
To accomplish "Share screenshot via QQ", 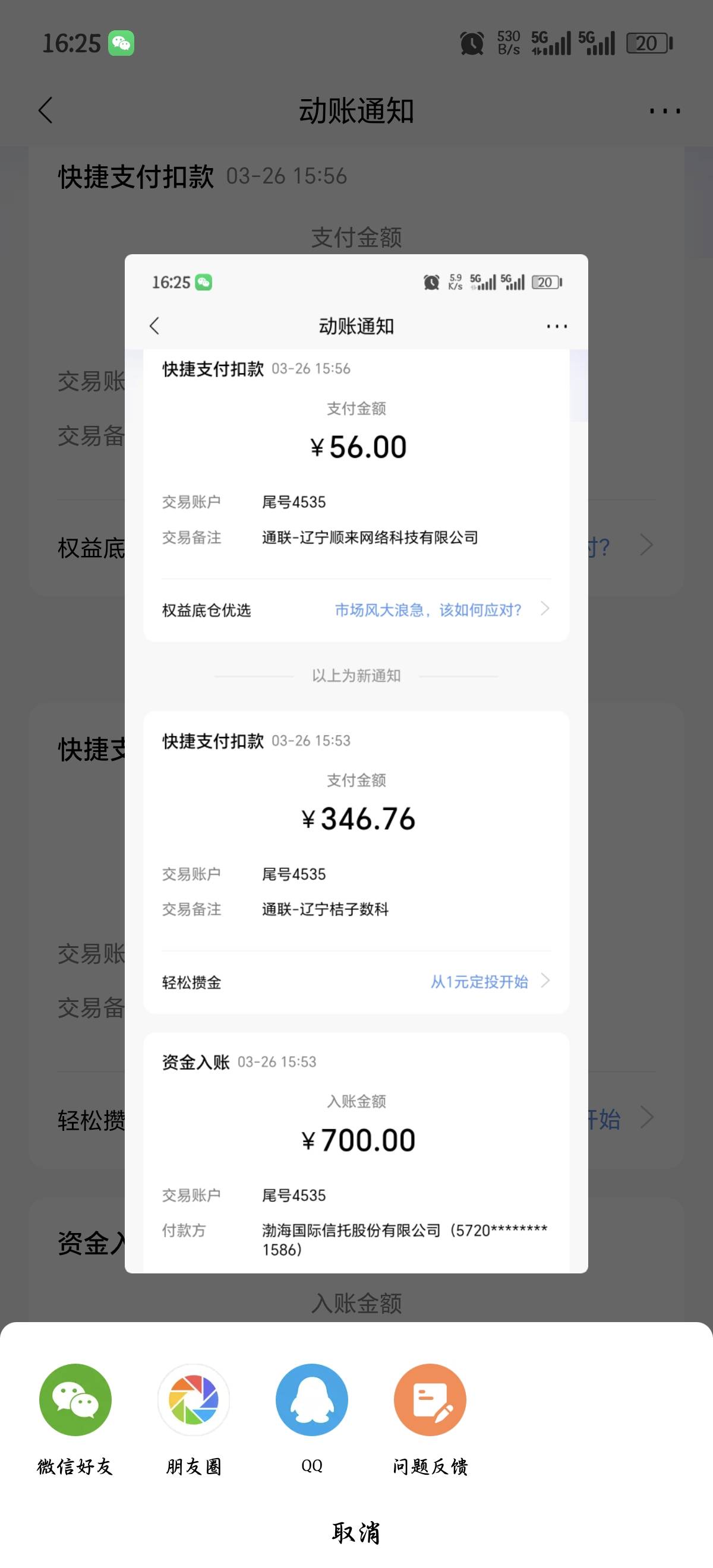I will (312, 1399).
